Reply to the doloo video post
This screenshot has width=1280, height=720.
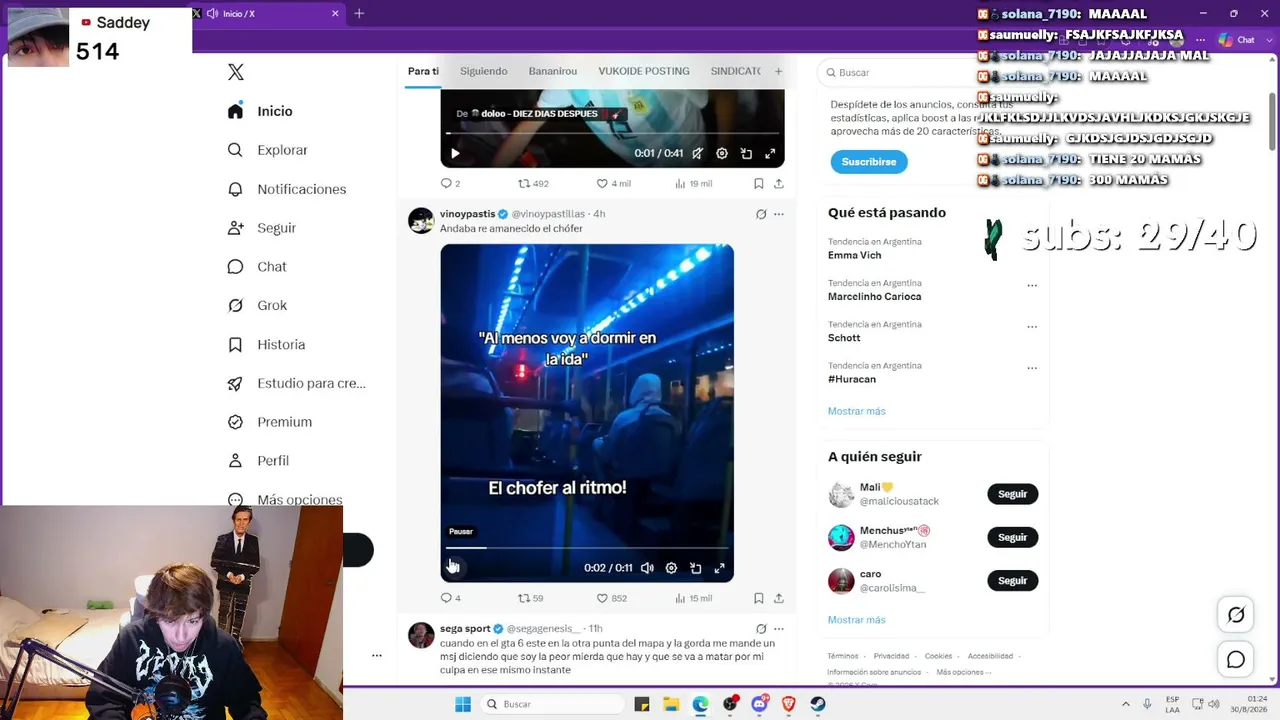tap(450, 184)
